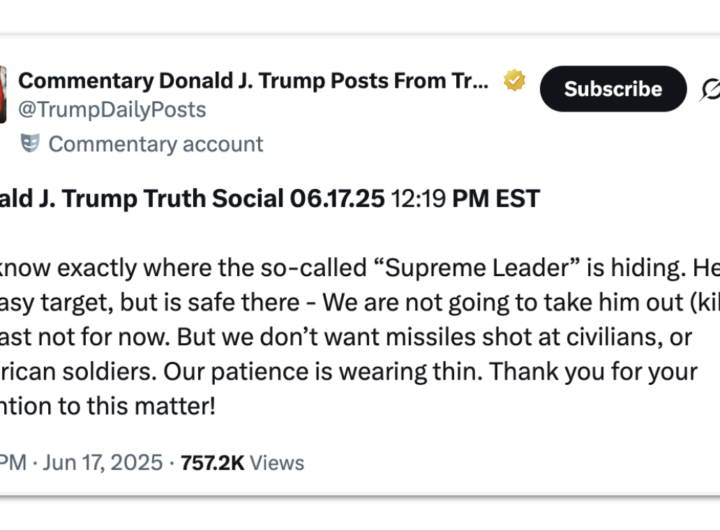Open the Grok icon beside Subscribe

click(x=710, y=90)
